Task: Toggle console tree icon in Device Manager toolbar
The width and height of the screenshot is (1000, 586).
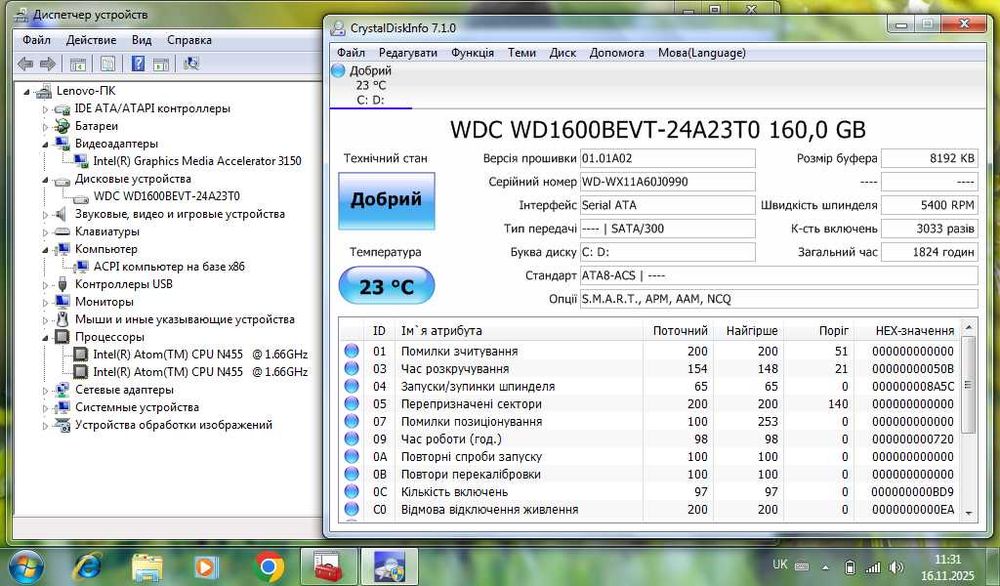Action: 78,64
